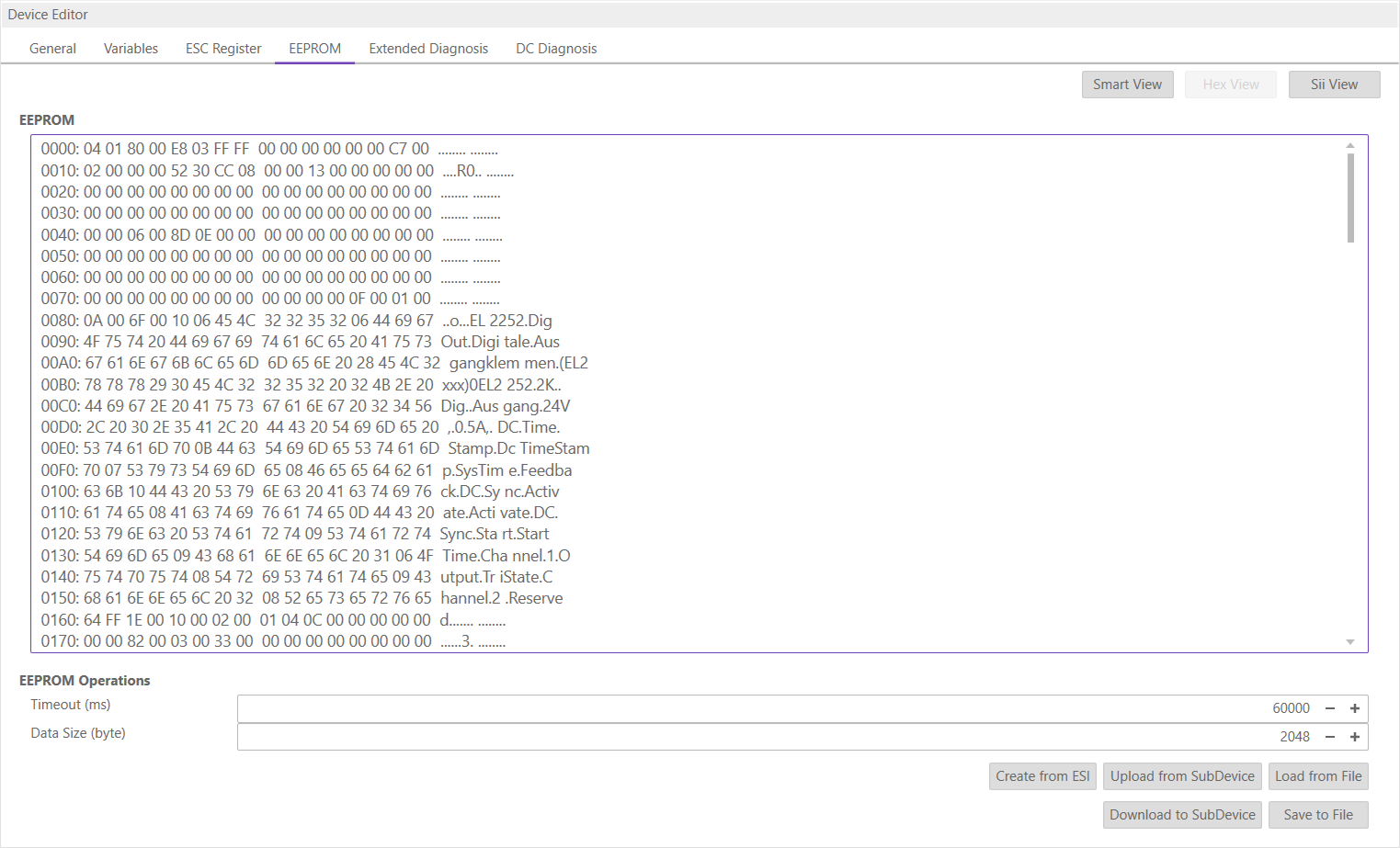This screenshot has height=848, width=1400.
Task: Decrease Timeout using minus stepper
Action: pyautogui.click(x=1329, y=707)
